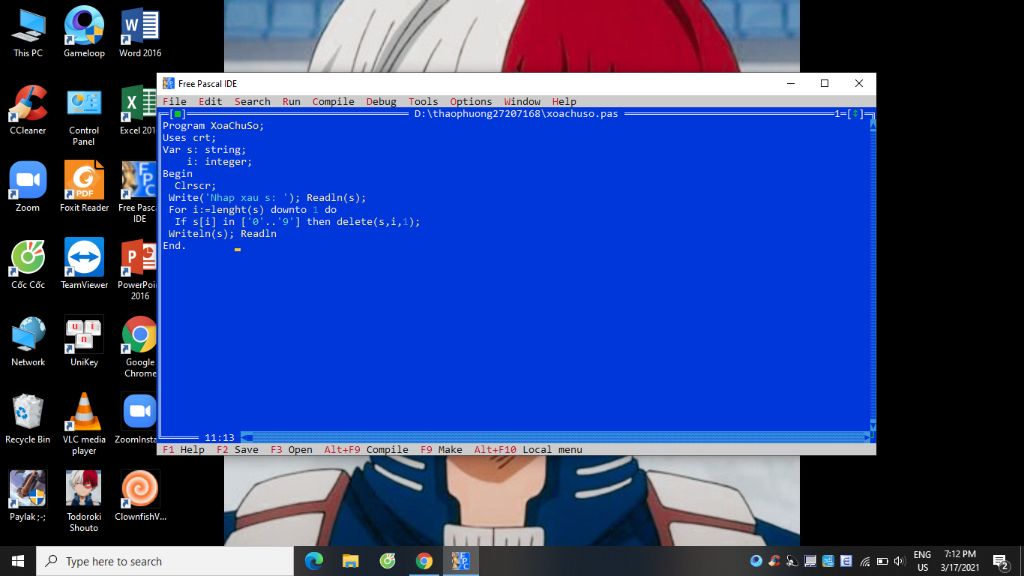Select the CCleaner desktop icon
Screen dimensions: 1024x576
tap(28, 110)
